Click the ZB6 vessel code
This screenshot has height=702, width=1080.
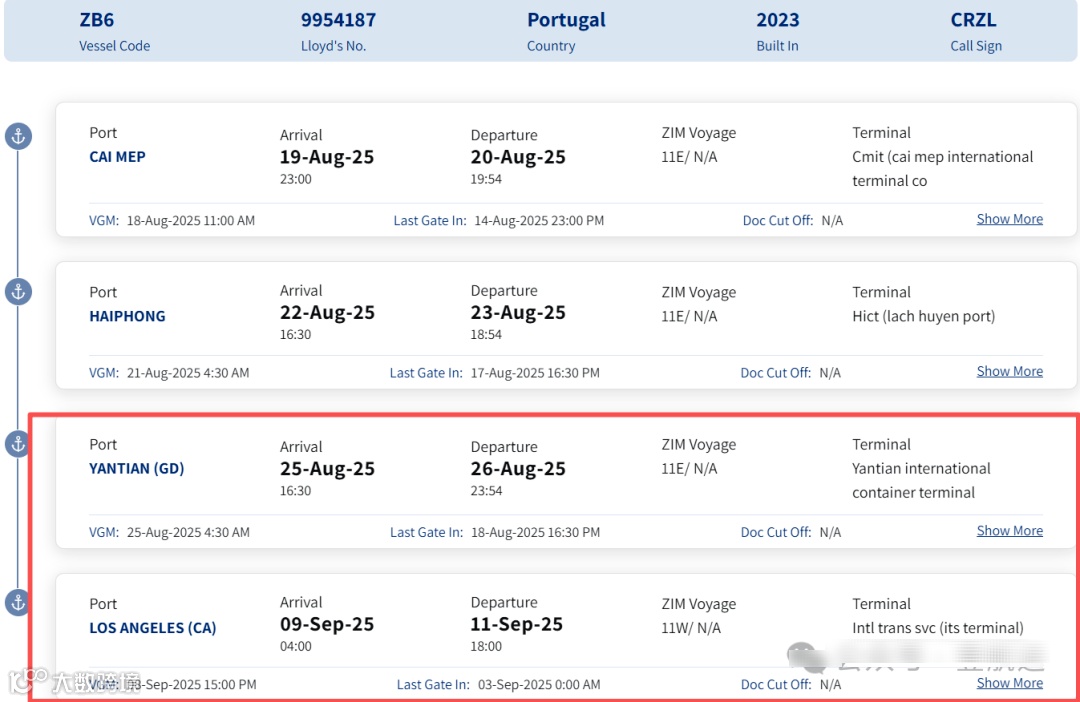click(98, 20)
